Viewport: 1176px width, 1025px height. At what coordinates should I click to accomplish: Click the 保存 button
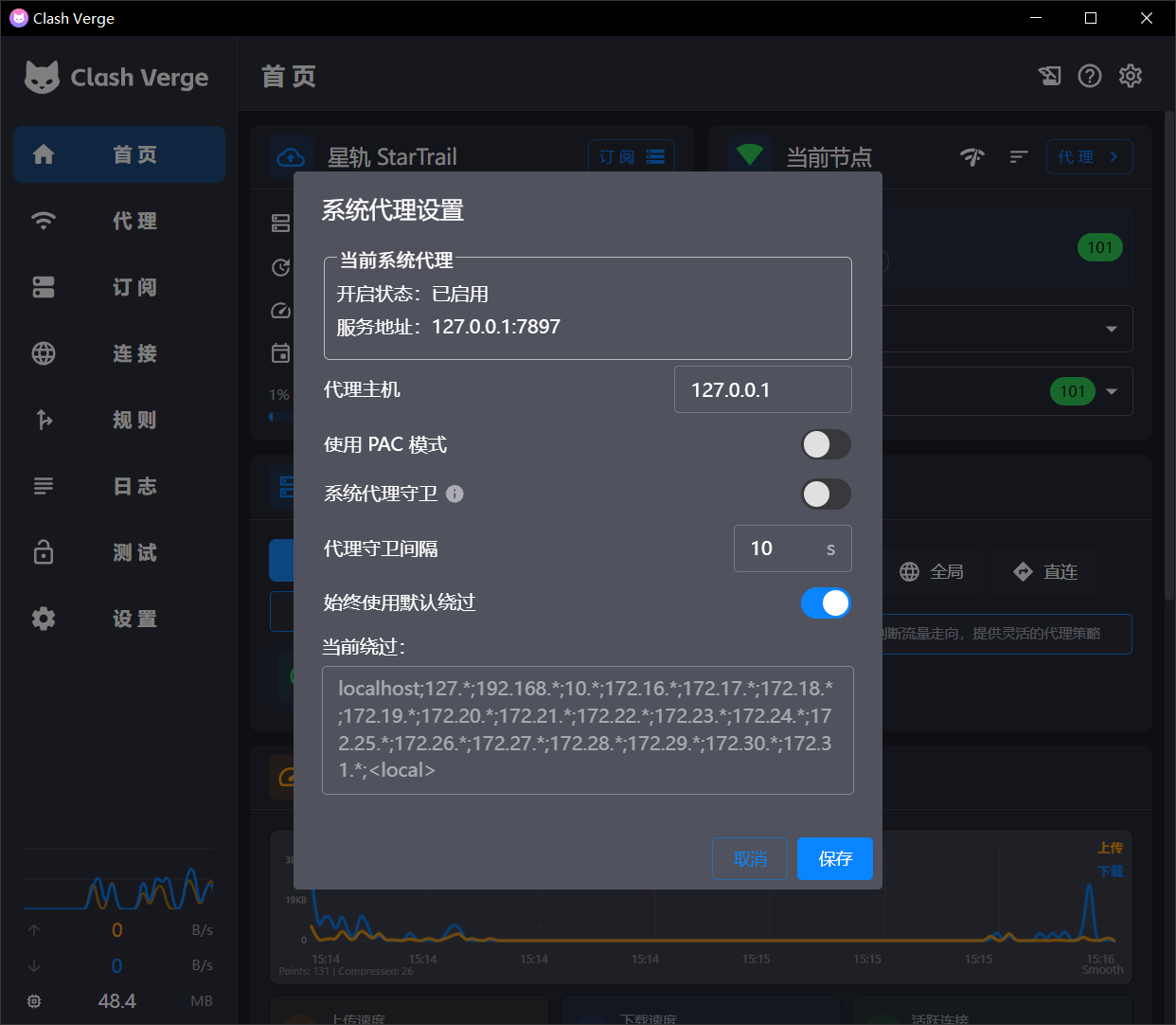tap(834, 858)
